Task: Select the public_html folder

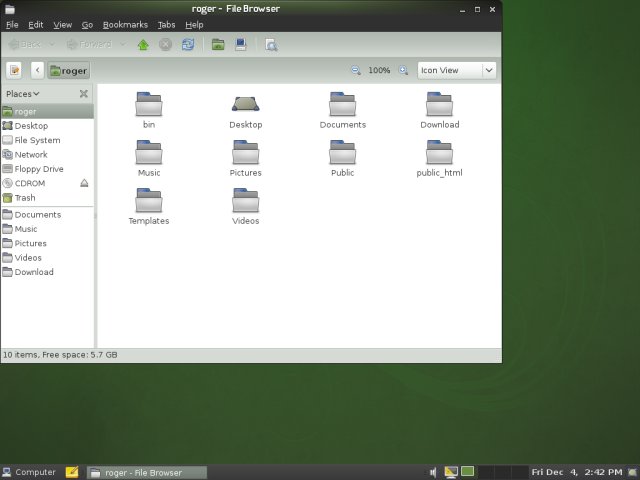Action: click(x=439, y=157)
